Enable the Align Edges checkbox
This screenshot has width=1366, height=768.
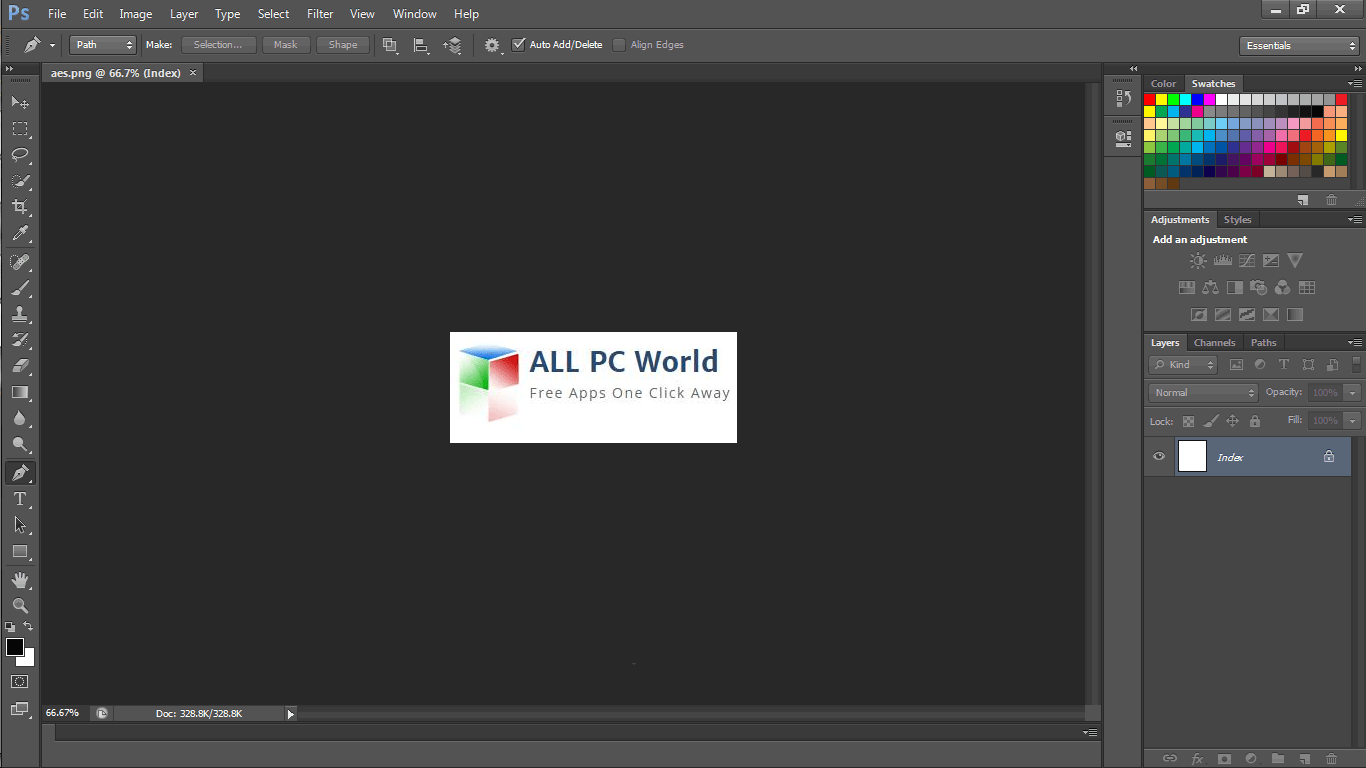pos(619,44)
